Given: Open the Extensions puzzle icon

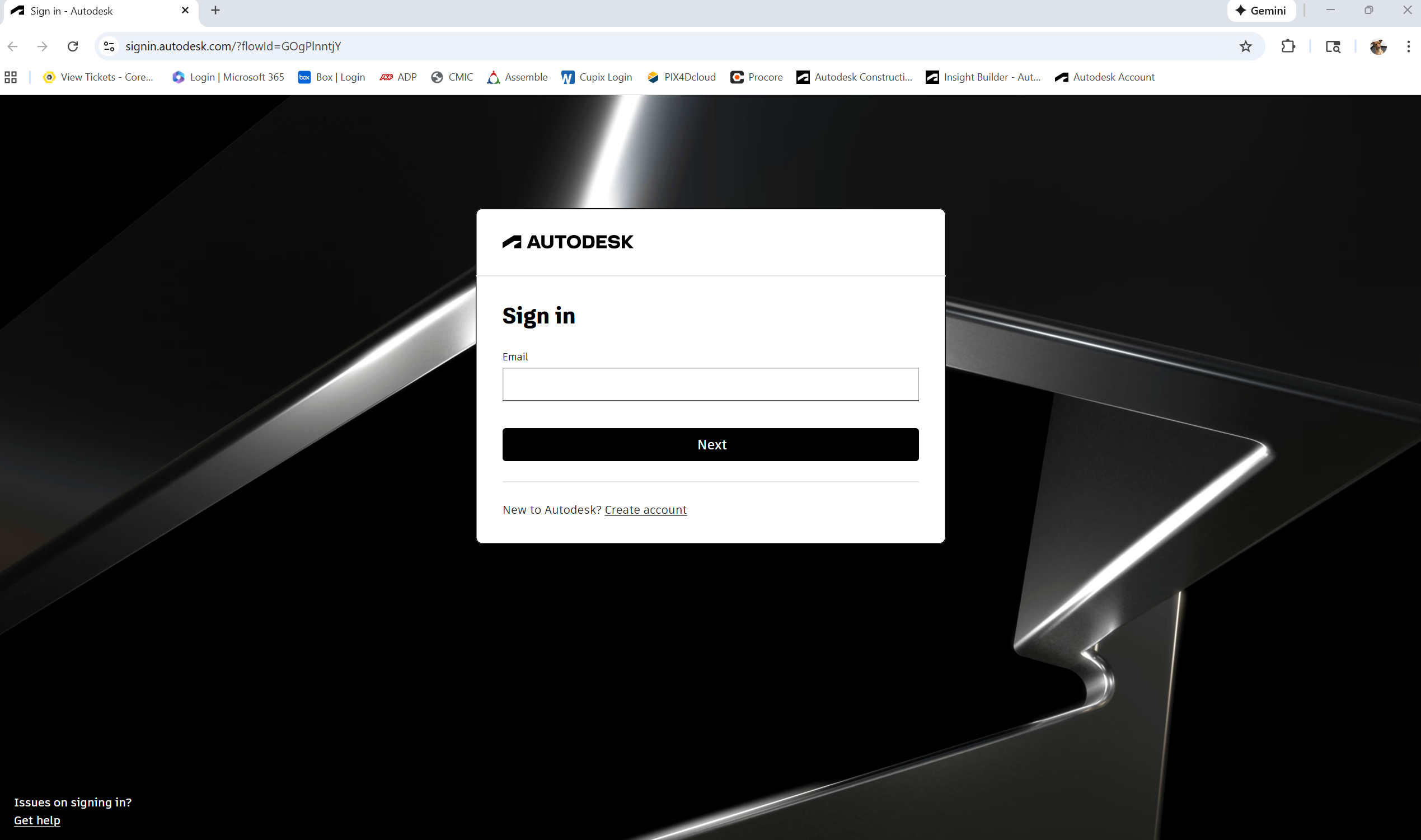Looking at the screenshot, I should [x=1288, y=46].
